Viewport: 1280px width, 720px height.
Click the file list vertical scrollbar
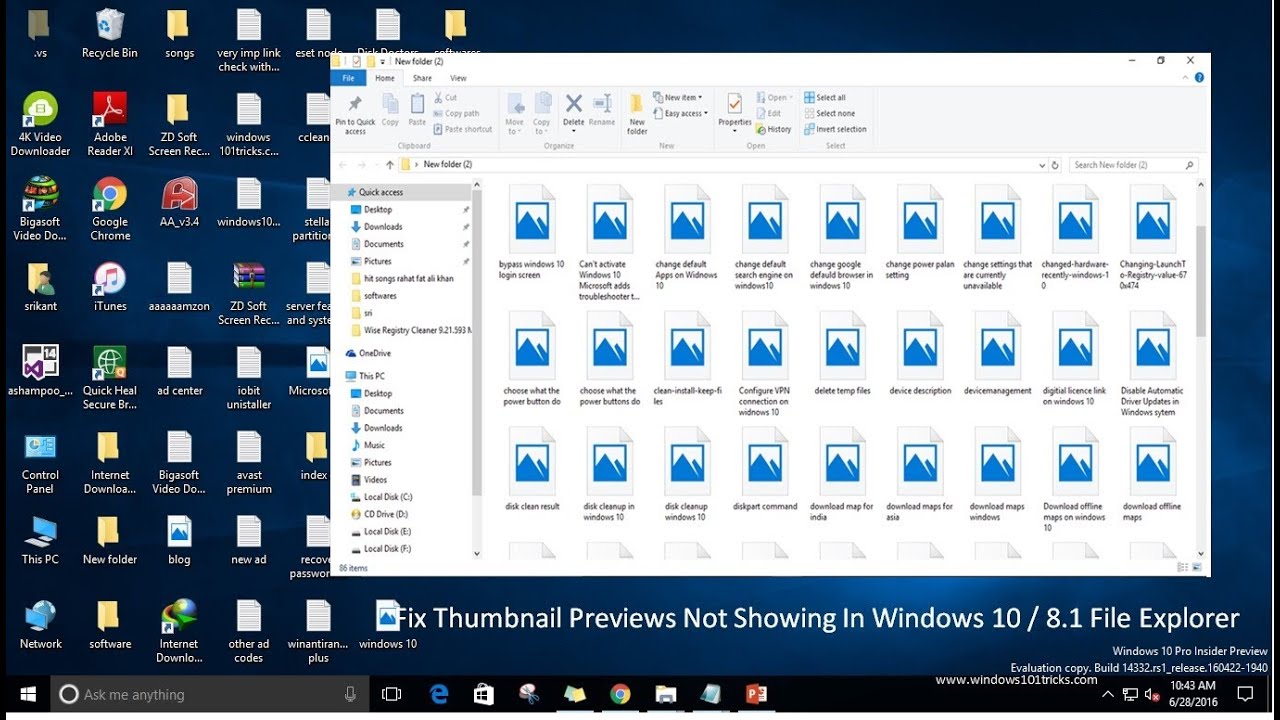(1200, 280)
